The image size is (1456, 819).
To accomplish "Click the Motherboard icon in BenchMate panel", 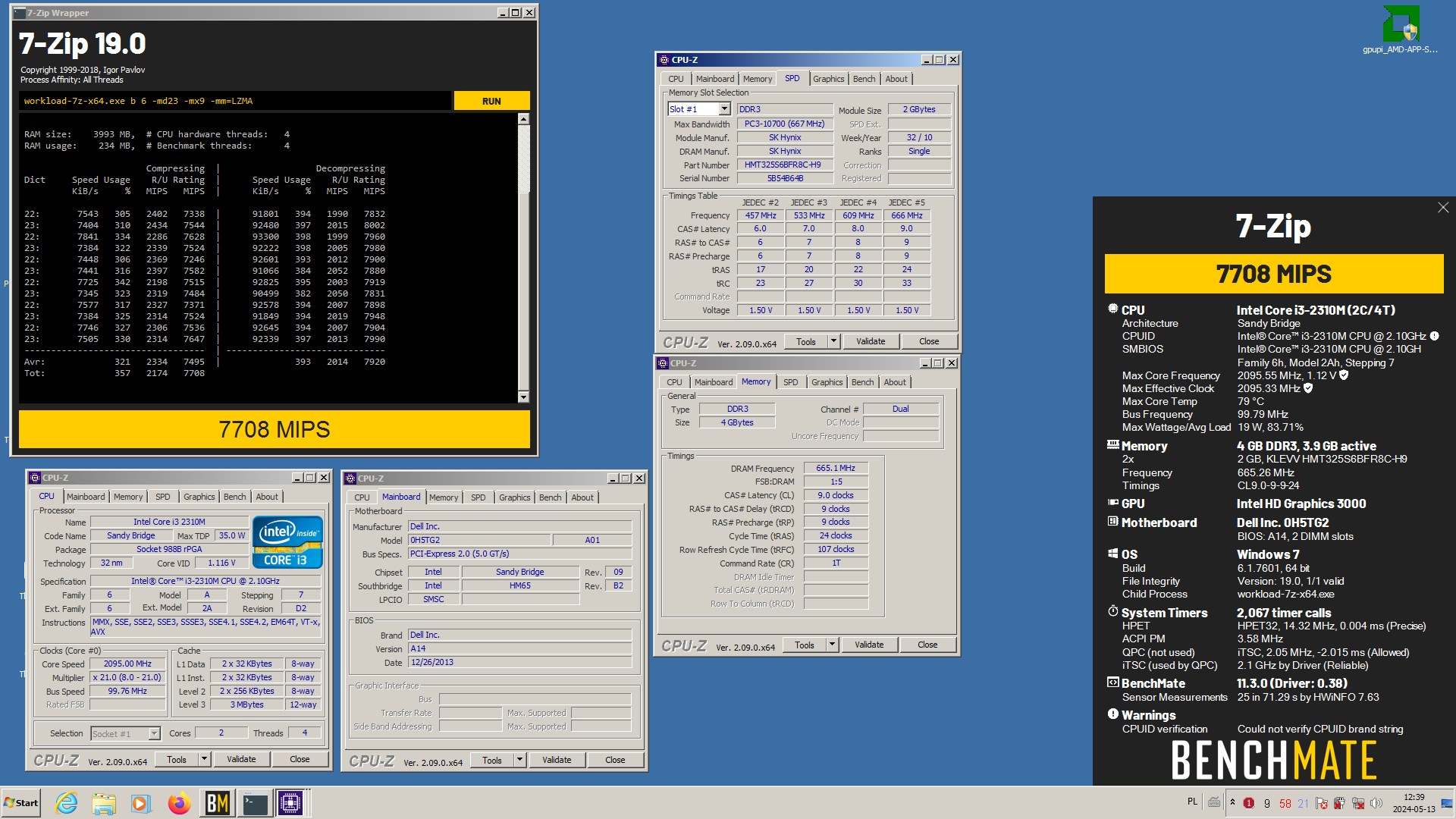I will [1112, 521].
